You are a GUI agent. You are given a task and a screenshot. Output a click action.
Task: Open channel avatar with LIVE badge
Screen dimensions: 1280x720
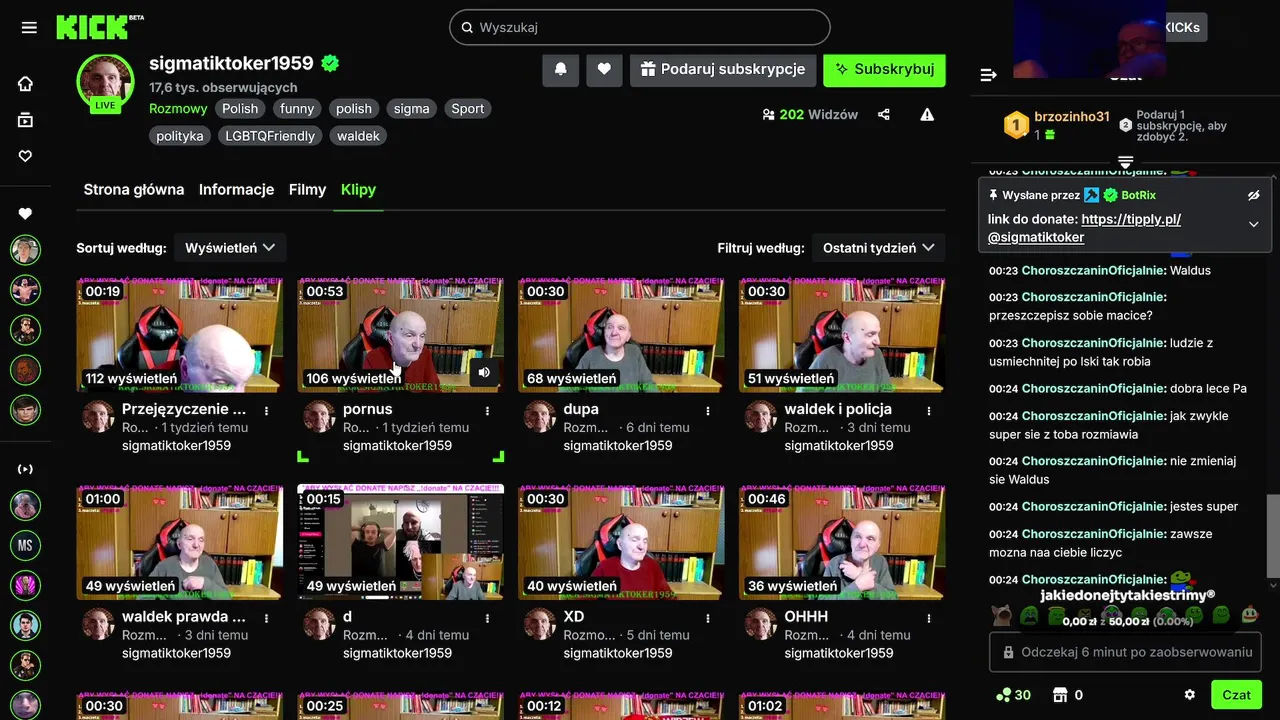[x=105, y=82]
